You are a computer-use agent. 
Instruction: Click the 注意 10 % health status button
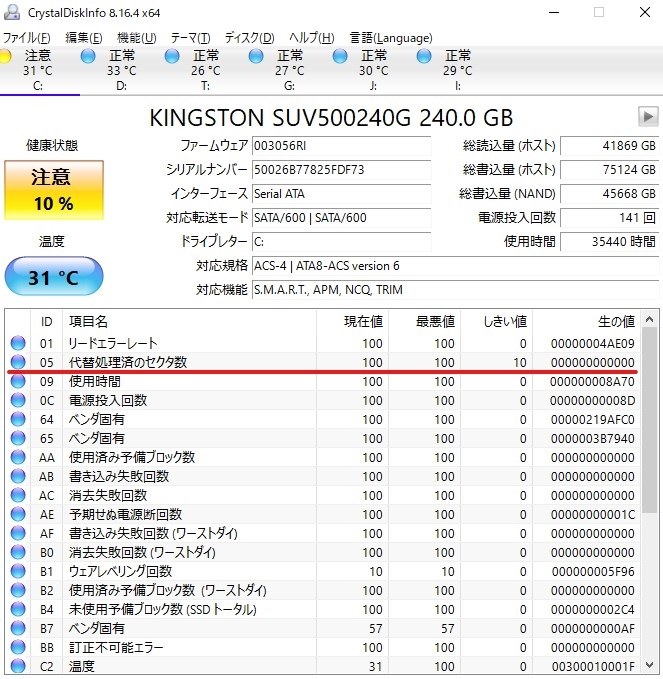[x=54, y=190]
